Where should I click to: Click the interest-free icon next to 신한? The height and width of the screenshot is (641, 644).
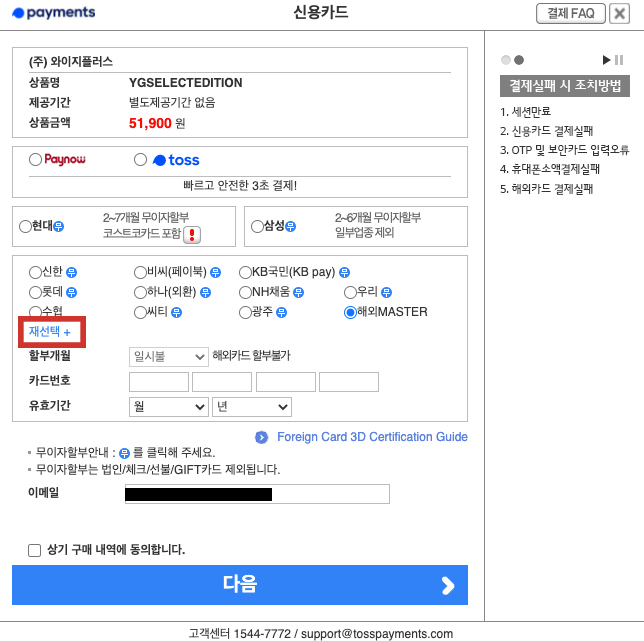(72, 272)
